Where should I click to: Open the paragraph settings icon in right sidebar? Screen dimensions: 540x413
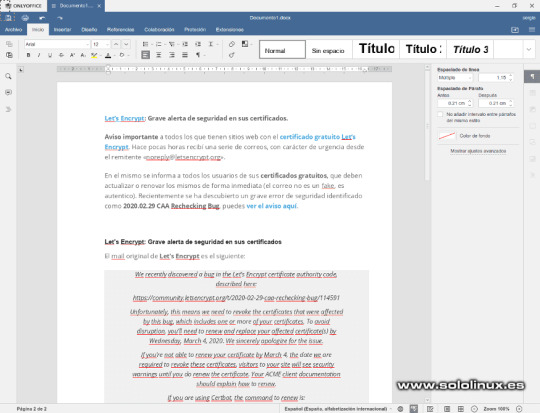tap(532, 76)
